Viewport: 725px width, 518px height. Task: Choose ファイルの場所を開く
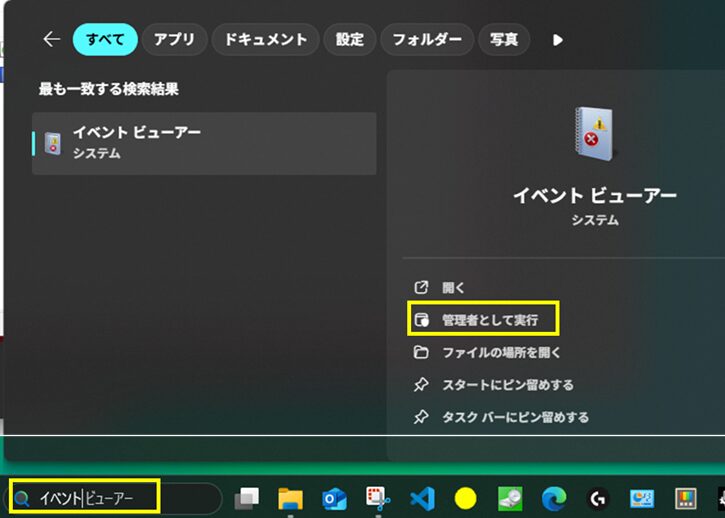pos(501,352)
